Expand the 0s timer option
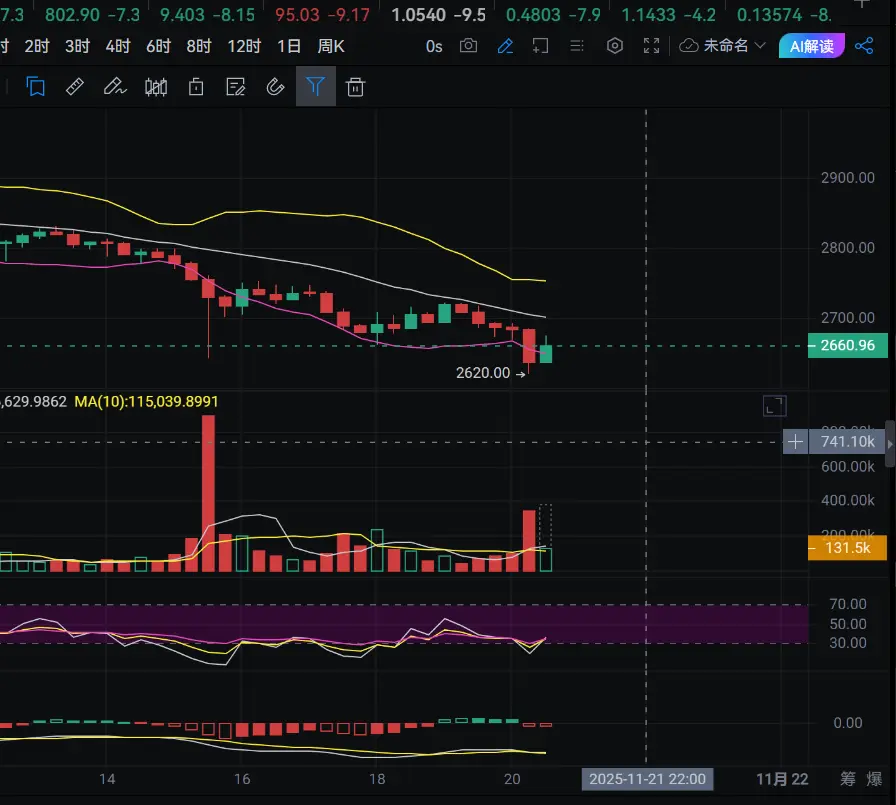The image size is (896, 805). (x=434, y=46)
